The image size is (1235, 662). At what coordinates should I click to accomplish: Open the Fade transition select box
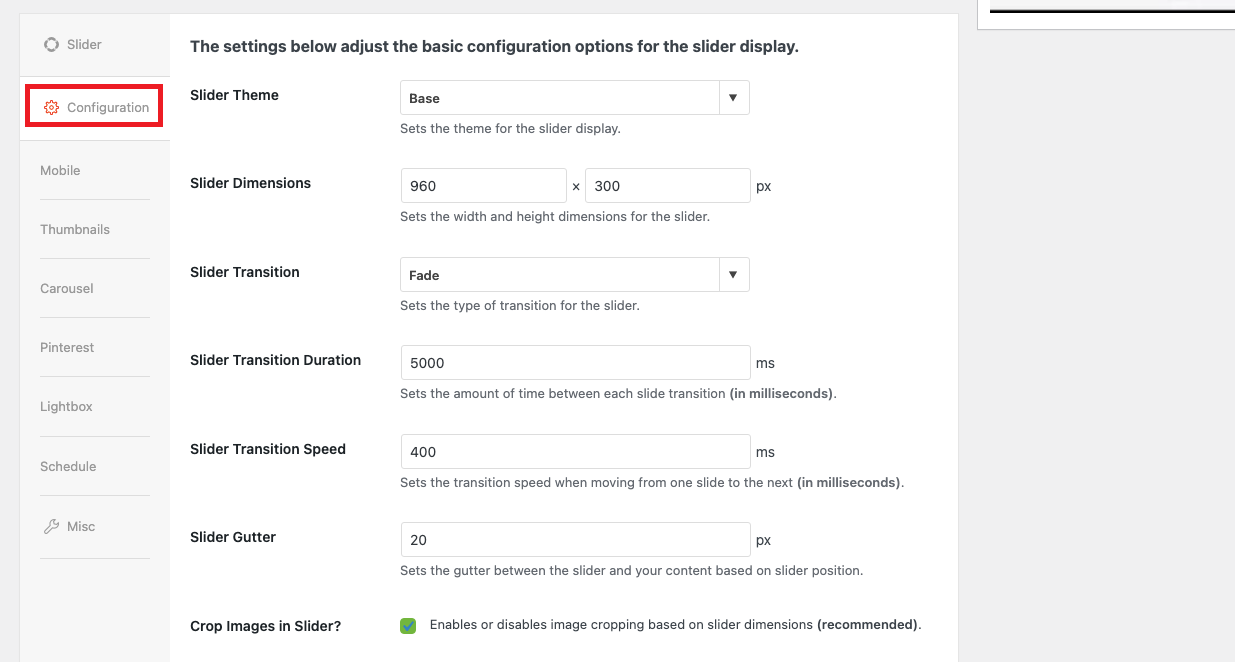pos(575,275)
